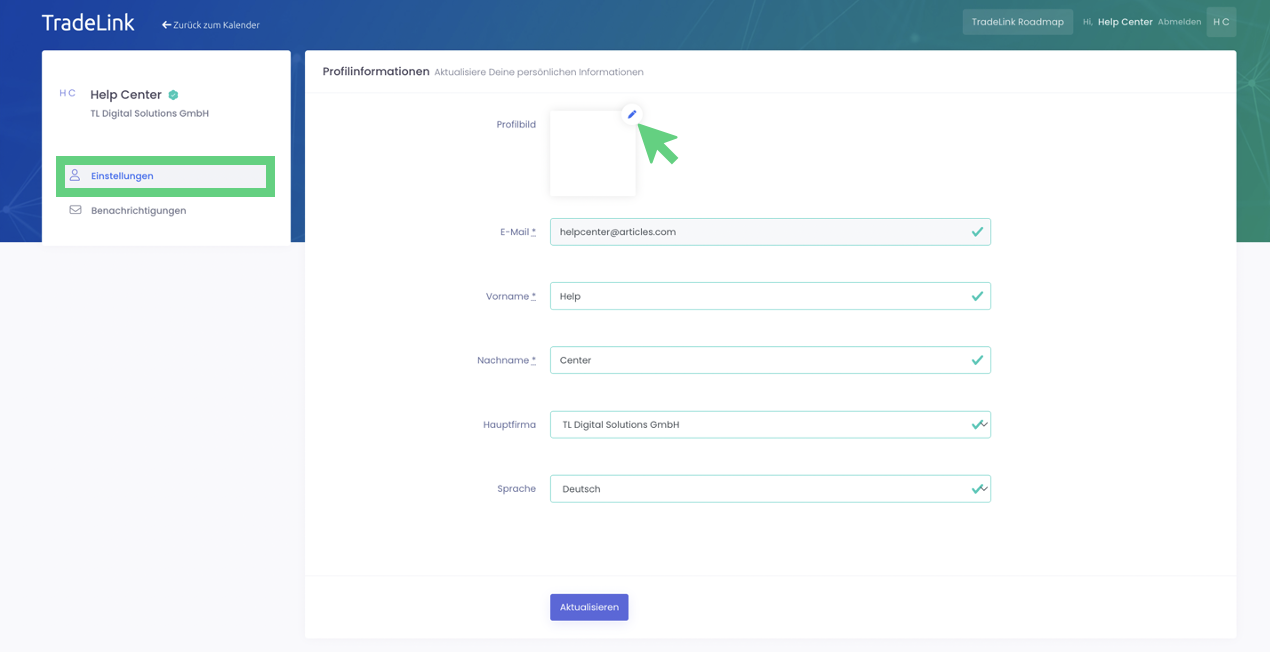1270x652 pixels.
Task: Click the empty profile picture thumbnail
Action: click(592, 155)
